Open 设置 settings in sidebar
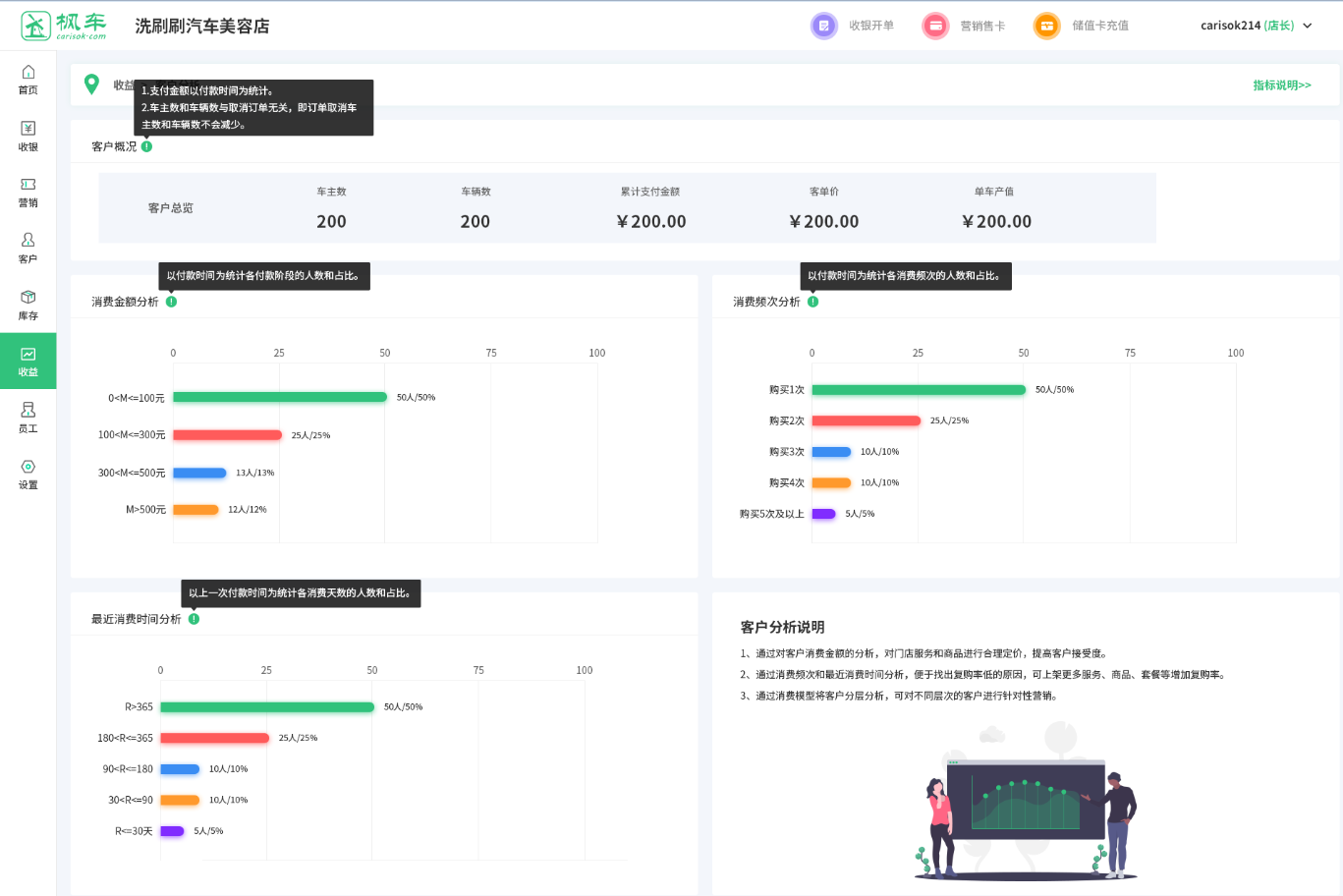The image size is (1343, 896). click(x=28, y=474)
